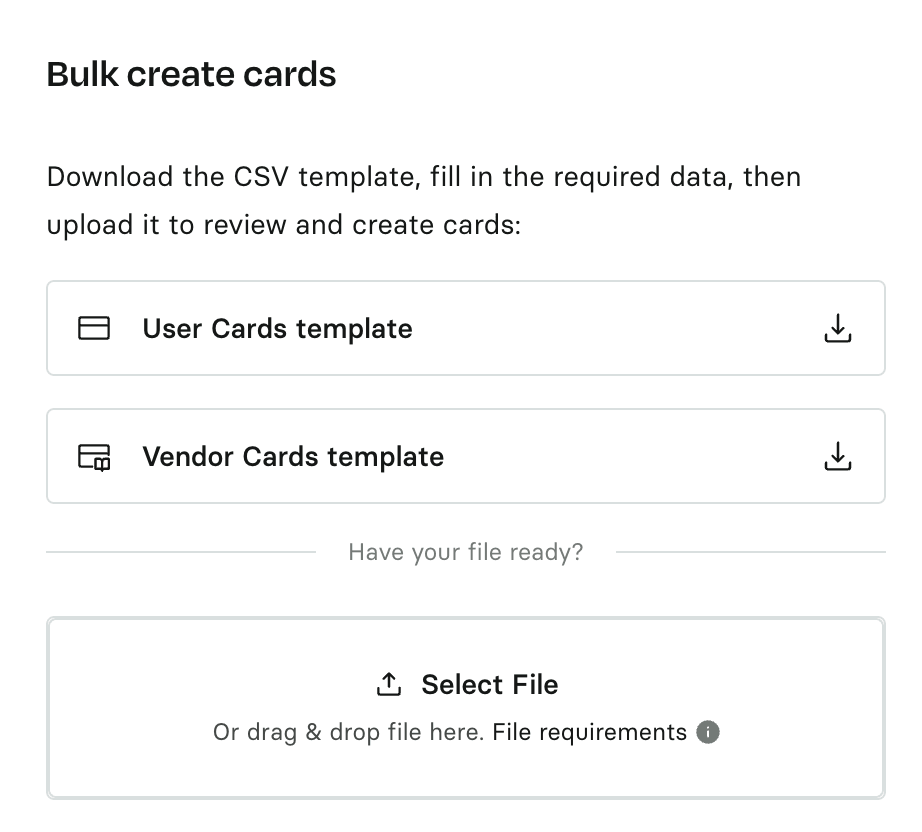
Task: Select the Vendor Cards template label
Action: [293, 456]
